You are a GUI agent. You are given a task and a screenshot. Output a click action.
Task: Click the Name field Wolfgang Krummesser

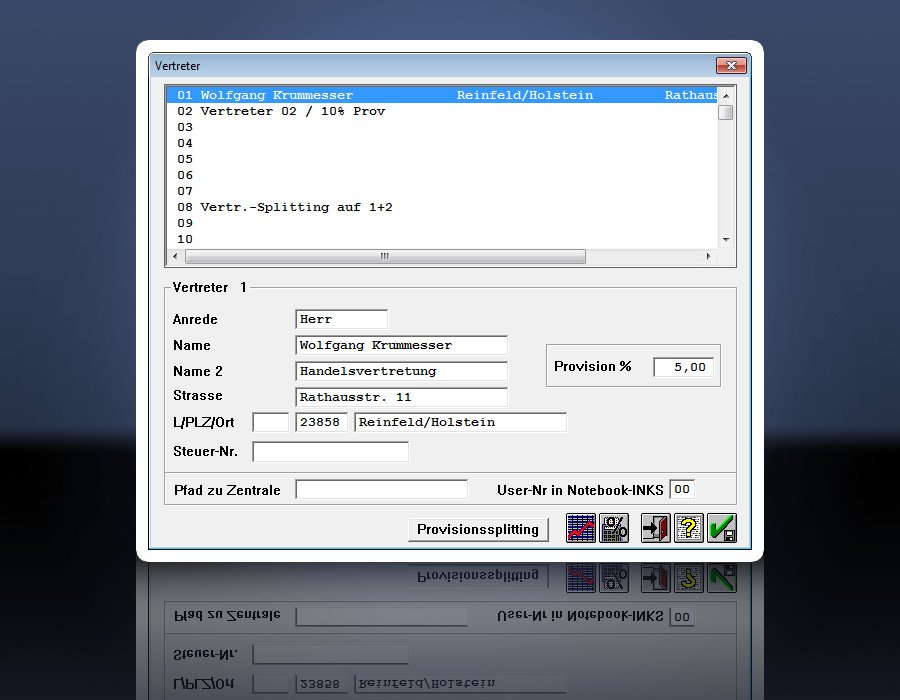point(401,345)
